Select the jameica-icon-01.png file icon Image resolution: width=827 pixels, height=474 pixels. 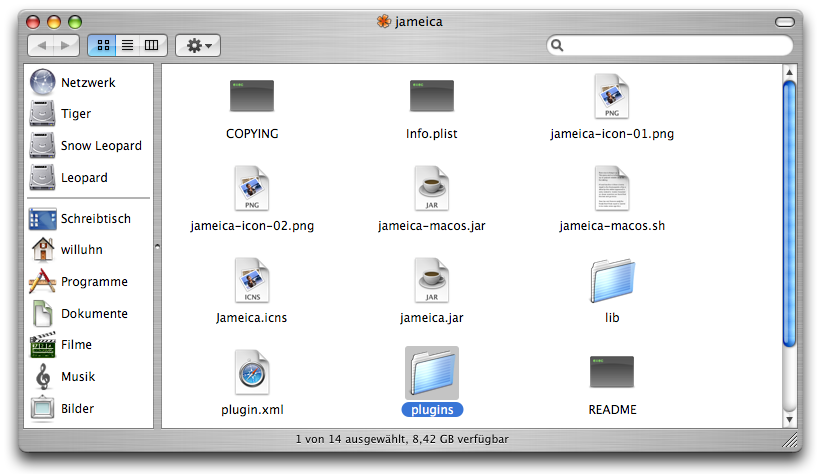(612, 96)
